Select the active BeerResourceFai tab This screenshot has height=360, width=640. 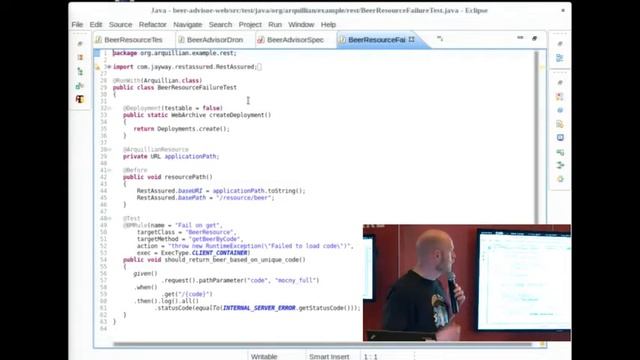(376, 40)
